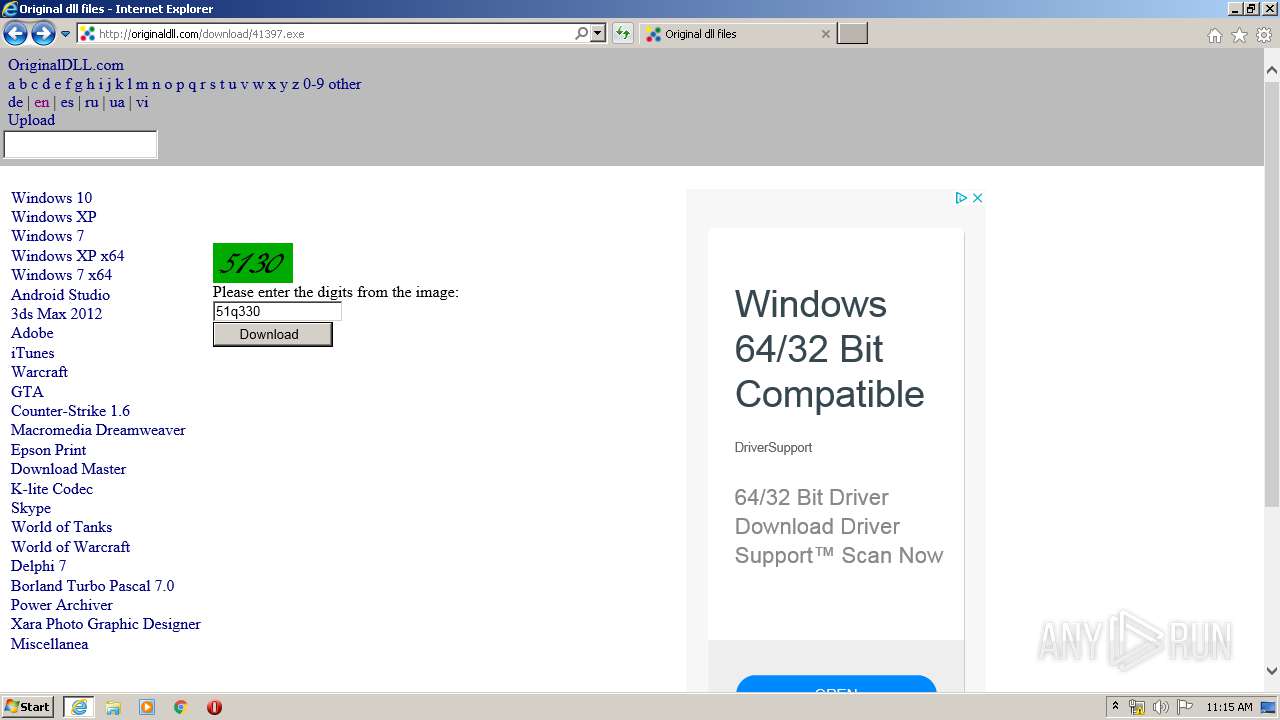Open the Upload link

click(x=31, y=120)
